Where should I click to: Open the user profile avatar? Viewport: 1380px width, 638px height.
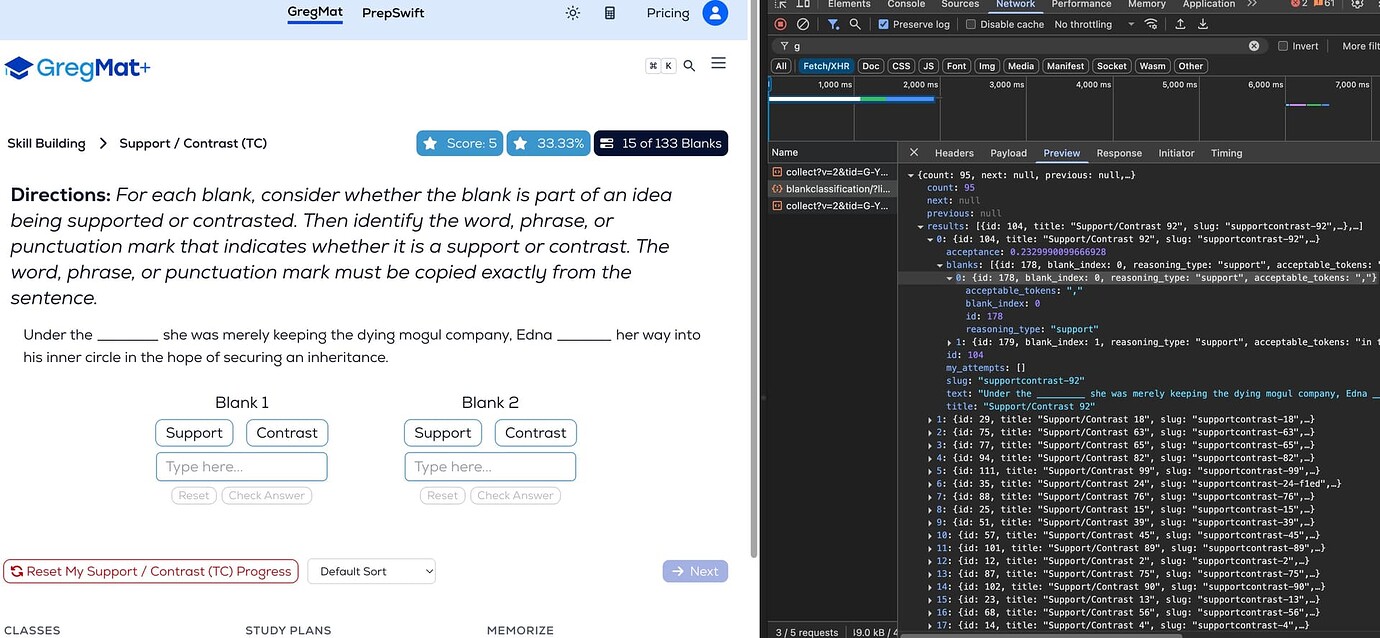point(715,13)
